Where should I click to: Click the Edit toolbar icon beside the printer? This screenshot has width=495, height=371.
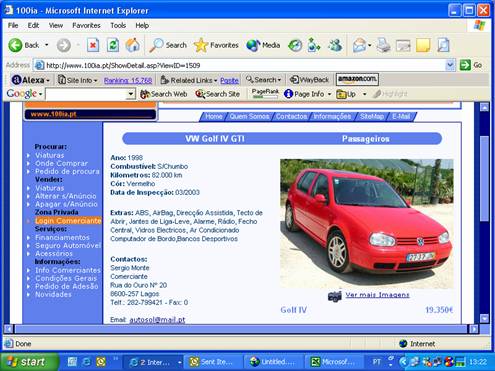point(403,45)
